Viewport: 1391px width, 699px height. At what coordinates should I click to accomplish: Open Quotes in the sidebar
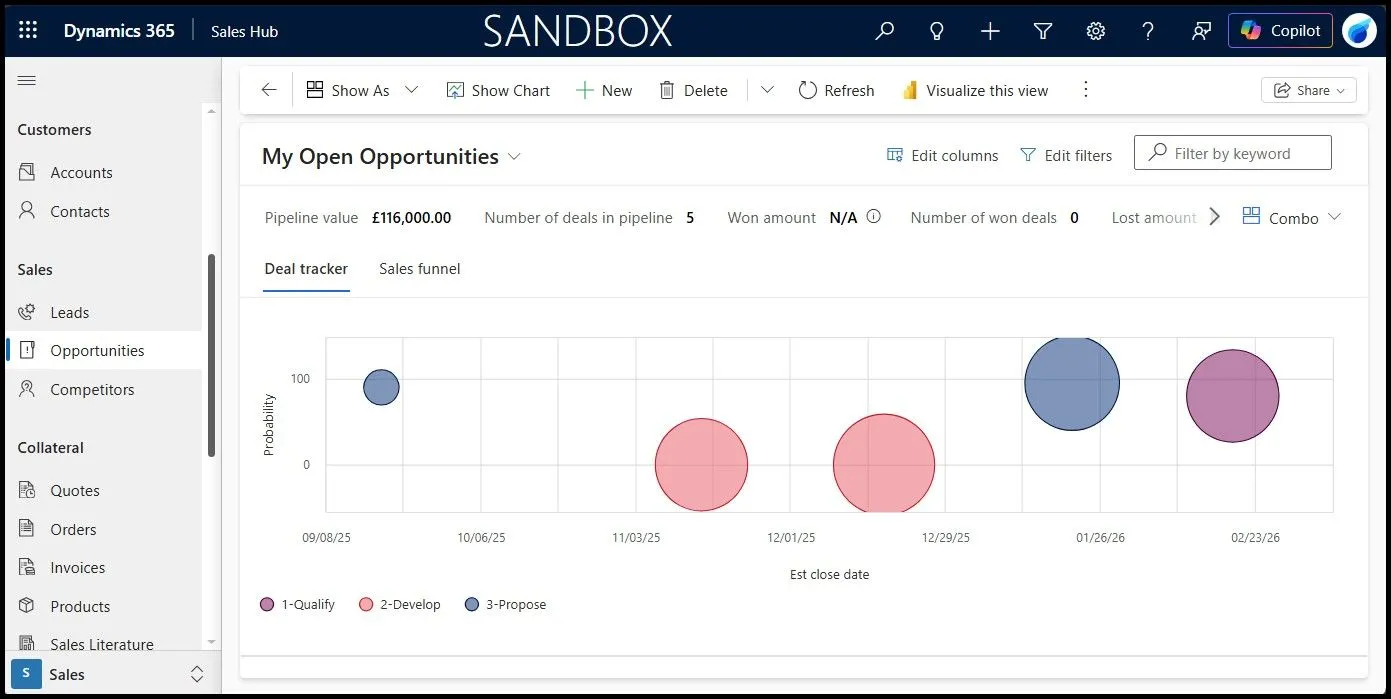pyautogui.click(x=104, y=490)
